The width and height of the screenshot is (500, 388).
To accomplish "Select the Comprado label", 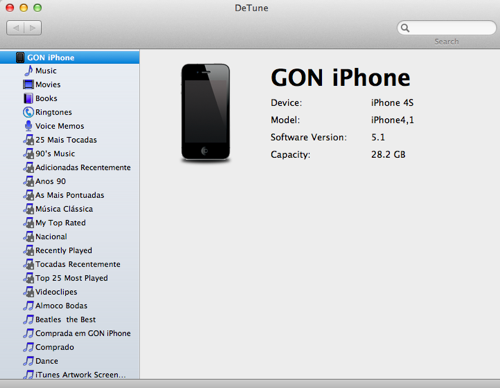I will 55,347.
